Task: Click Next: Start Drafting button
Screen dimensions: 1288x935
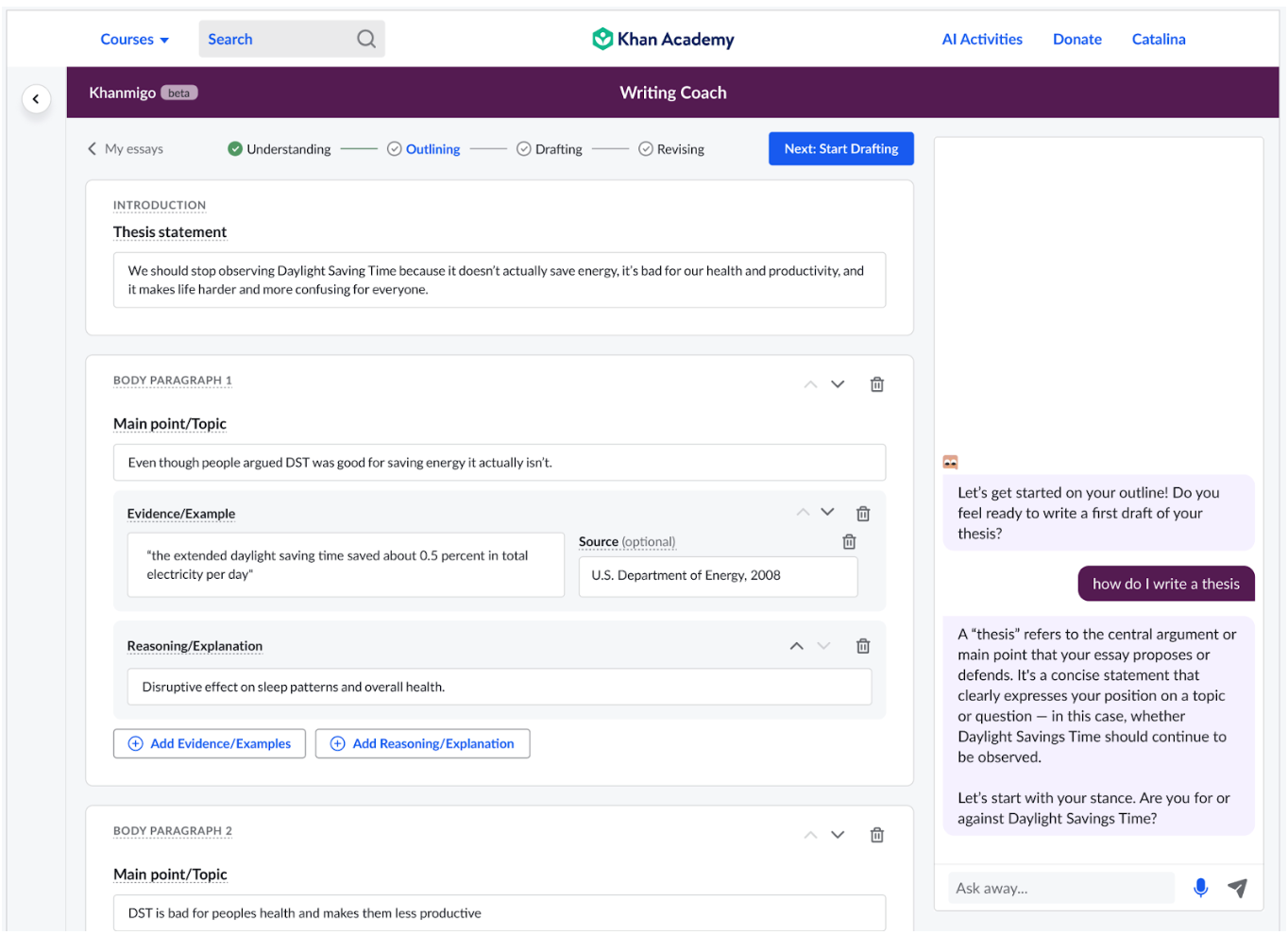Action: (841, 149)
